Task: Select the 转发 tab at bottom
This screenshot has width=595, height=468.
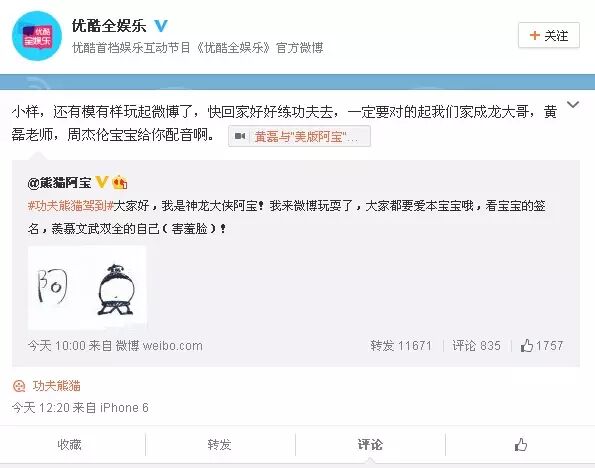Action: point(219,444)
